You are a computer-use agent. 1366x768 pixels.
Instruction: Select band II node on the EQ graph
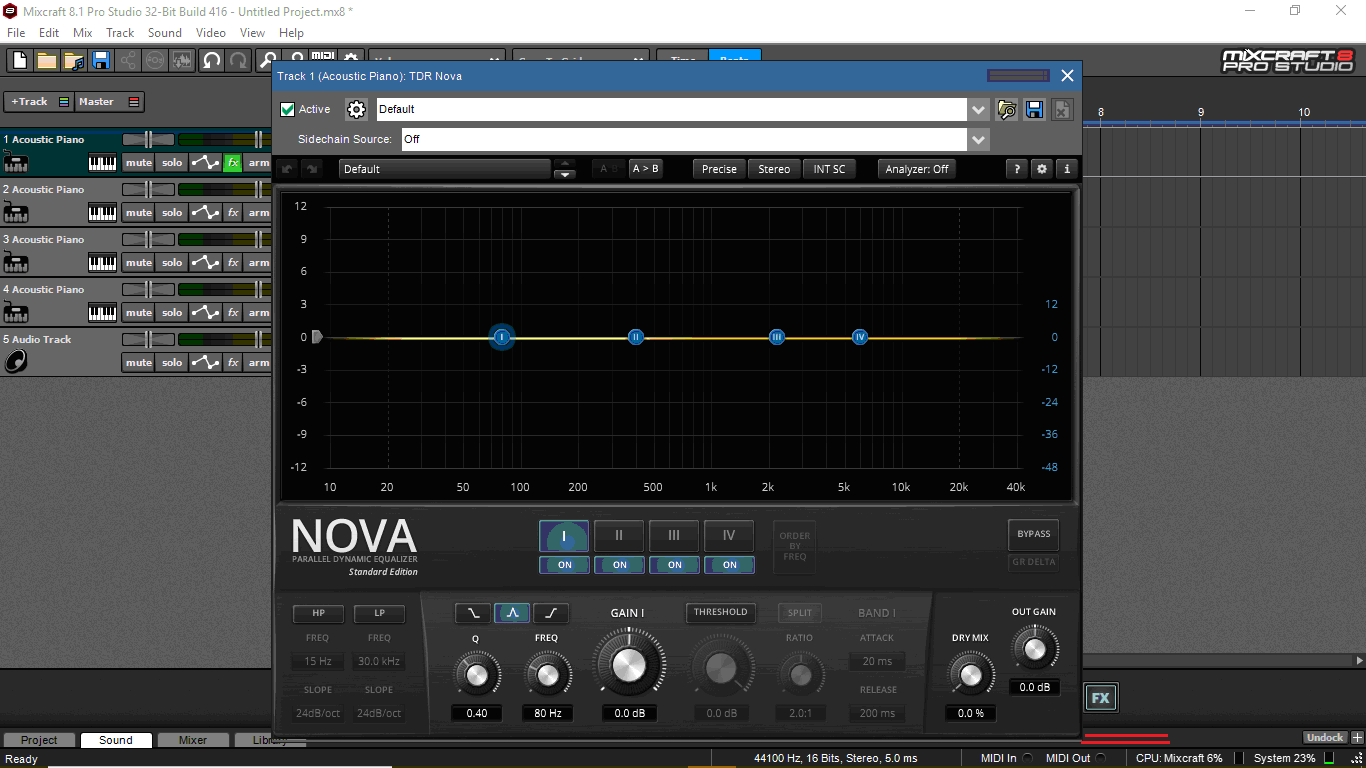(x=635, y=337)
